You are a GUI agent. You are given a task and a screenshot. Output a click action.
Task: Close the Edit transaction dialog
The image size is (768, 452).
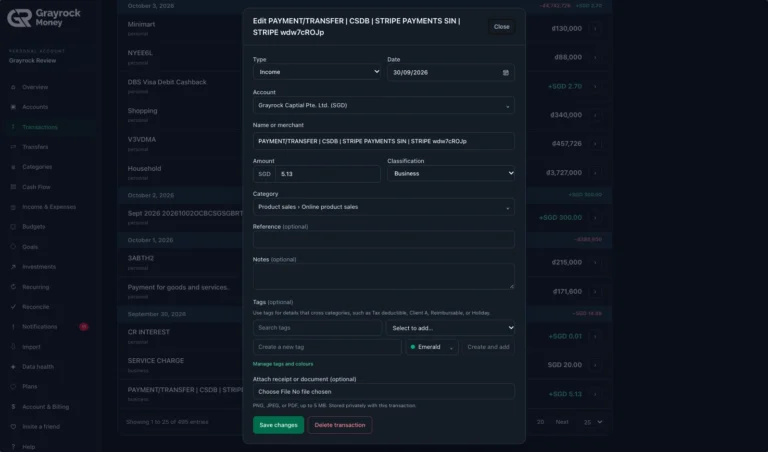502,27
